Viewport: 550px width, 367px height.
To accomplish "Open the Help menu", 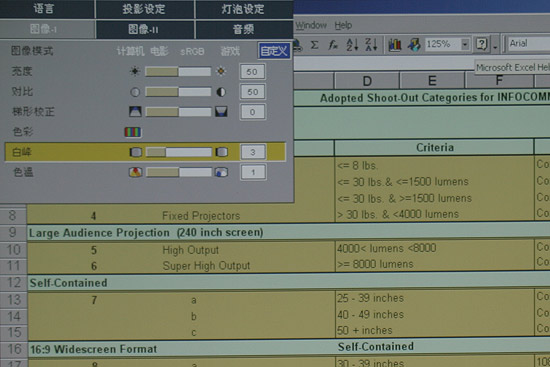I will 343,25.
